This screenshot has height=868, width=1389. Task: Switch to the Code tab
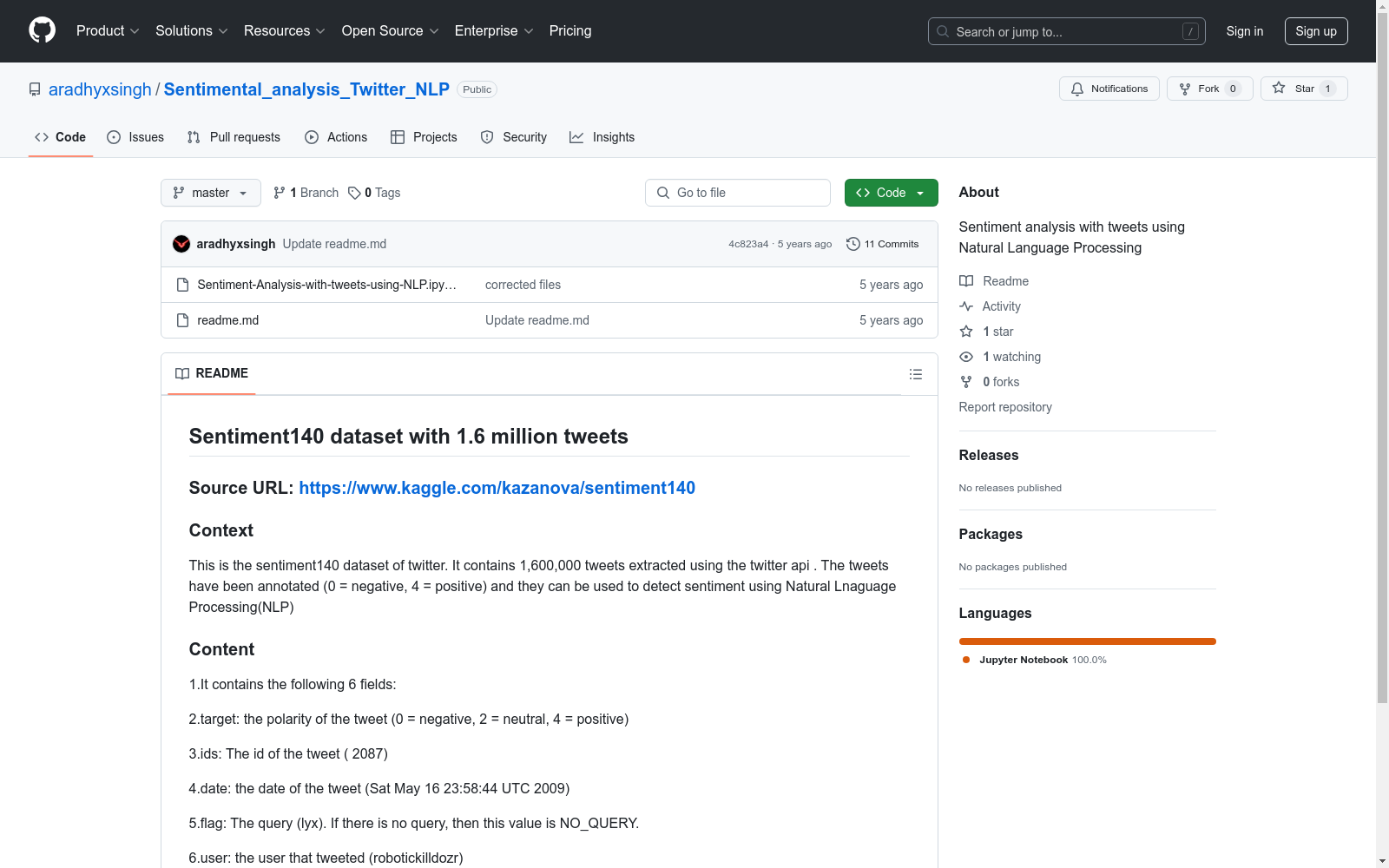pyautogui.click(x=60, y=137)
